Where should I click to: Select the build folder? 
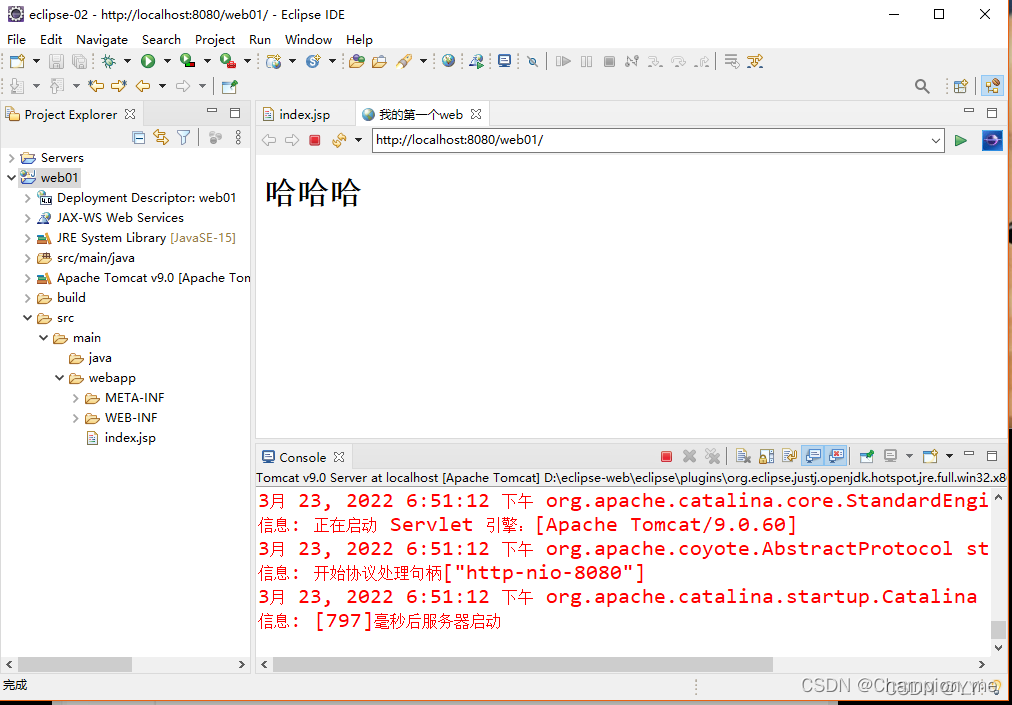click(x=71, y=298)
